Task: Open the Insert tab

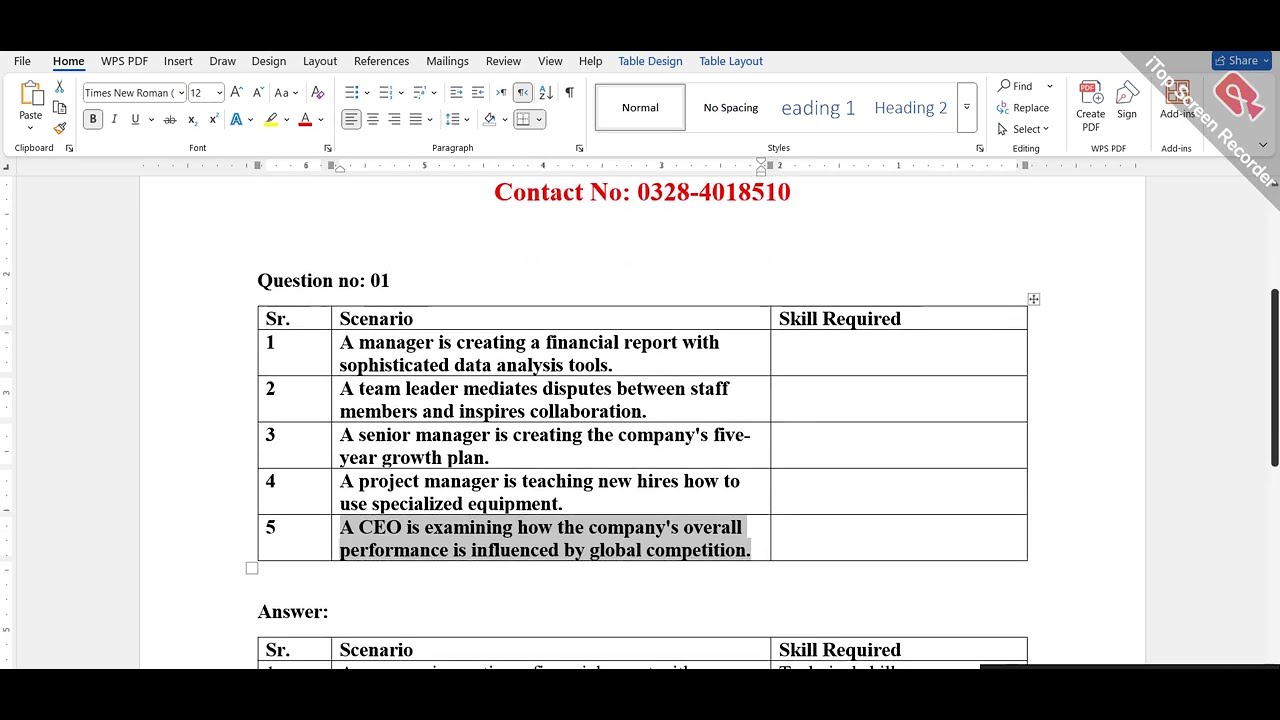Action: point(178,61)
